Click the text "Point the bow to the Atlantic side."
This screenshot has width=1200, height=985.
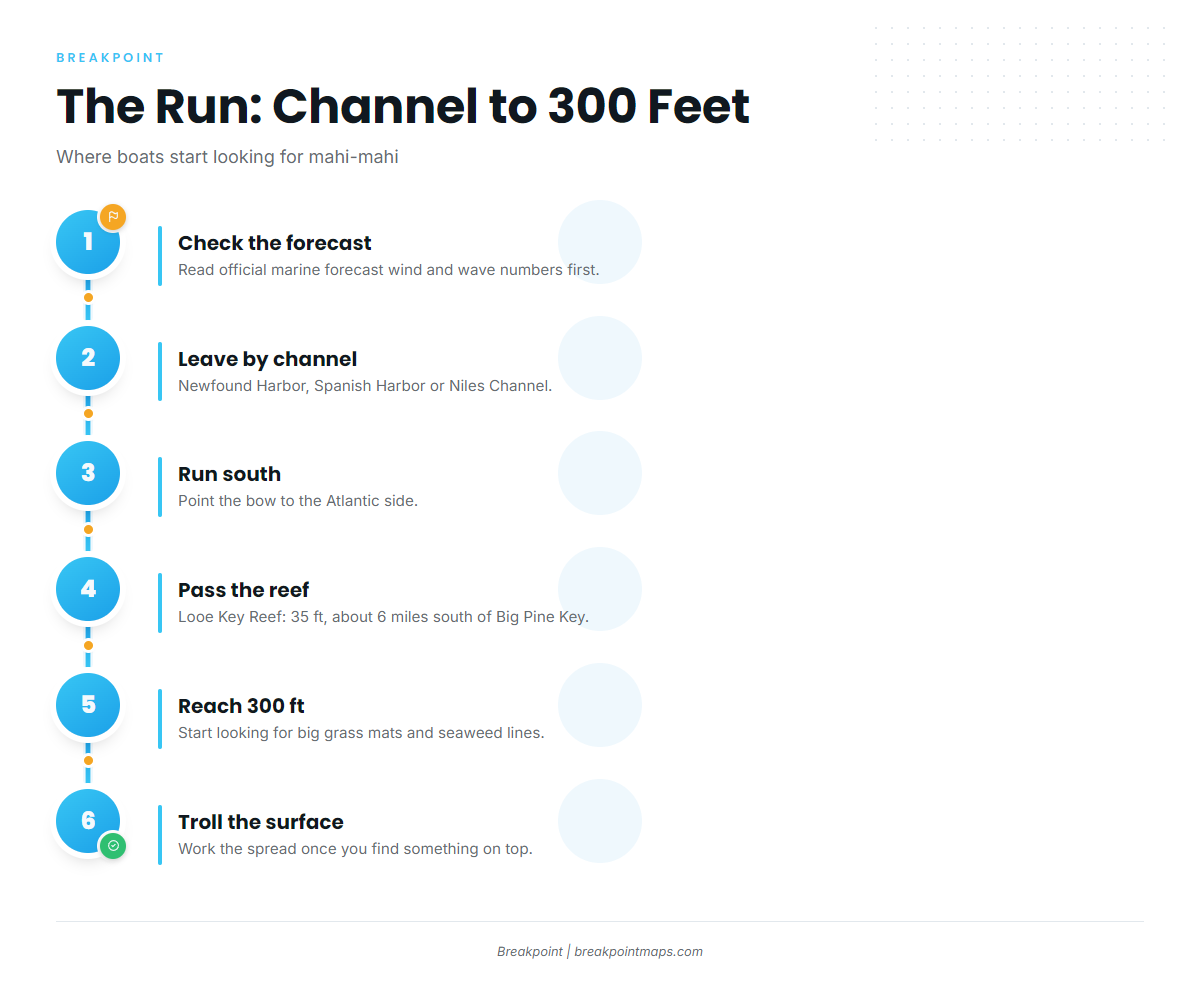298,500
